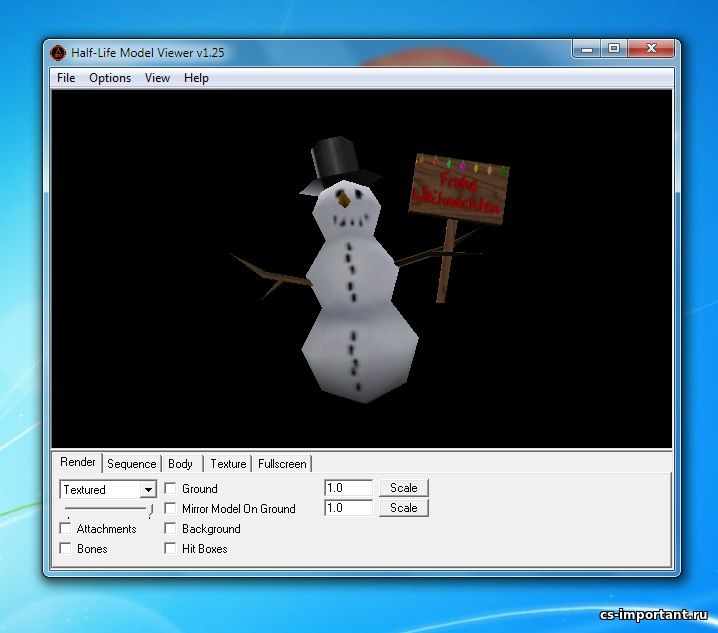Click the Half-Life Model Viewer title bar icon
Viewport: 718px width, 633px height.
tap(58, 52)
